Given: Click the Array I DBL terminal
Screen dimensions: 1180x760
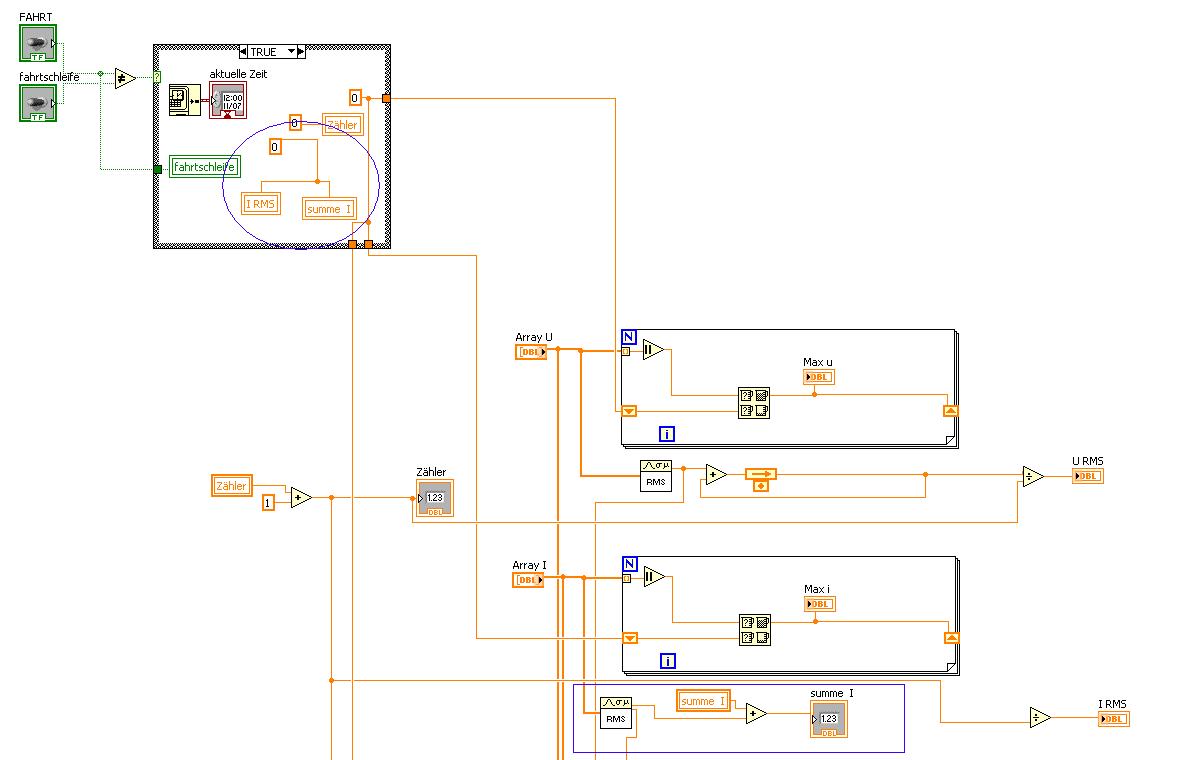Looking at the screenshot, I should click(528, 580).
